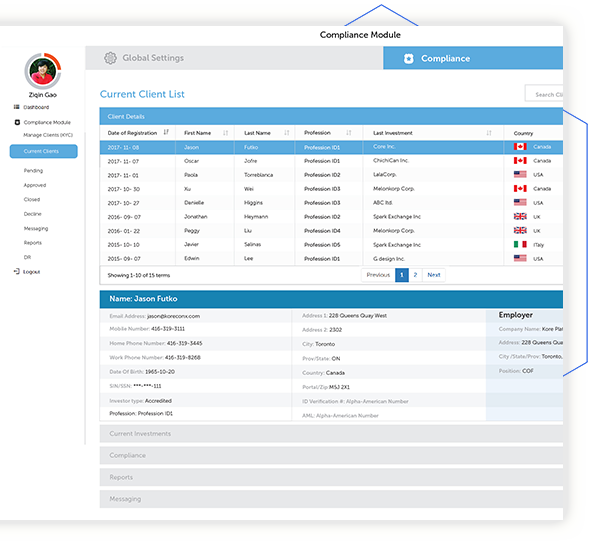The height and width of the screenshot is (550, 600).
Task: Click the Postal/Zip M5J 2X1 value
Action: click(x=339, y=387)
